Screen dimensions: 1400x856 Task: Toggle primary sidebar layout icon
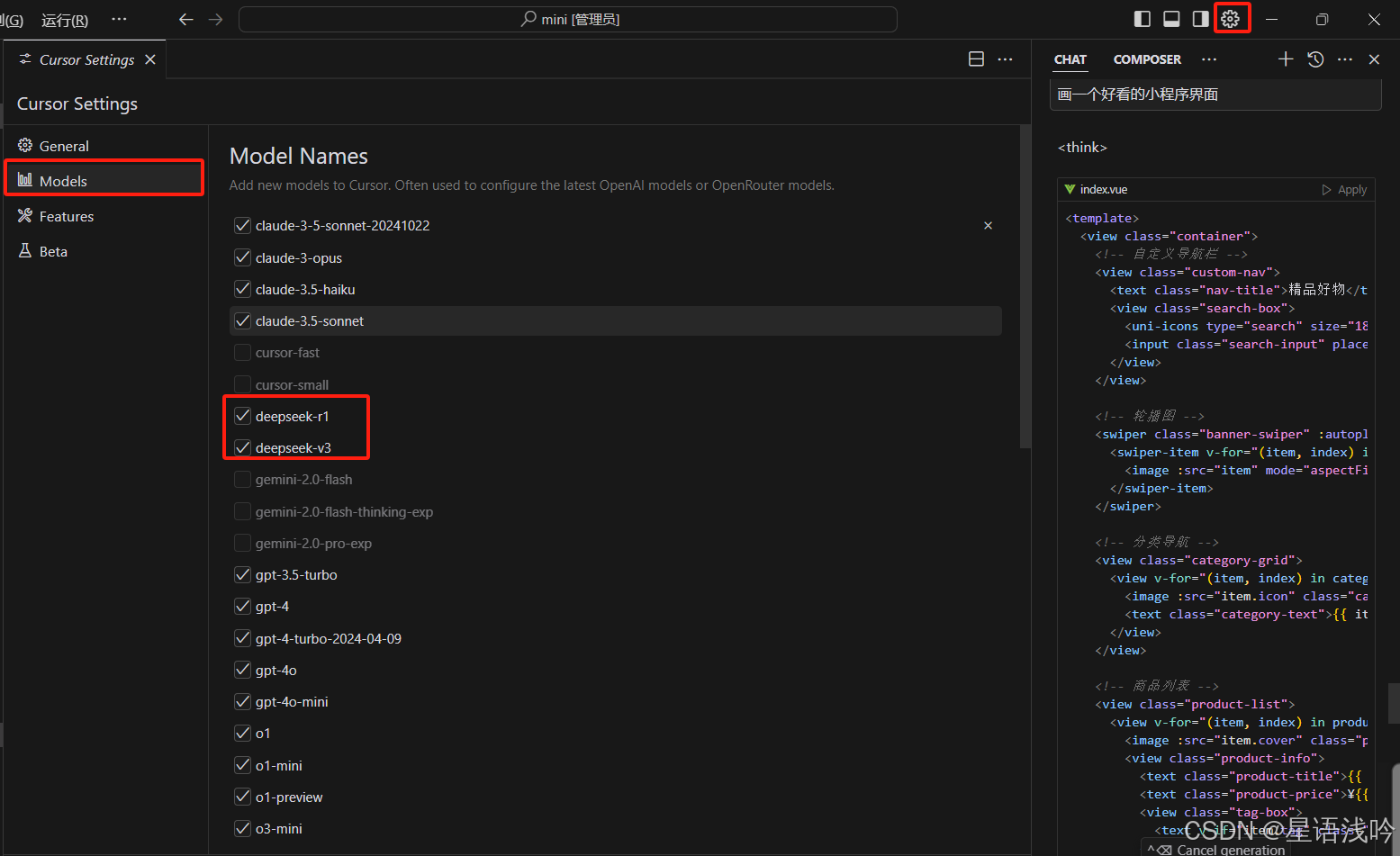click(x=1143, y=19)
